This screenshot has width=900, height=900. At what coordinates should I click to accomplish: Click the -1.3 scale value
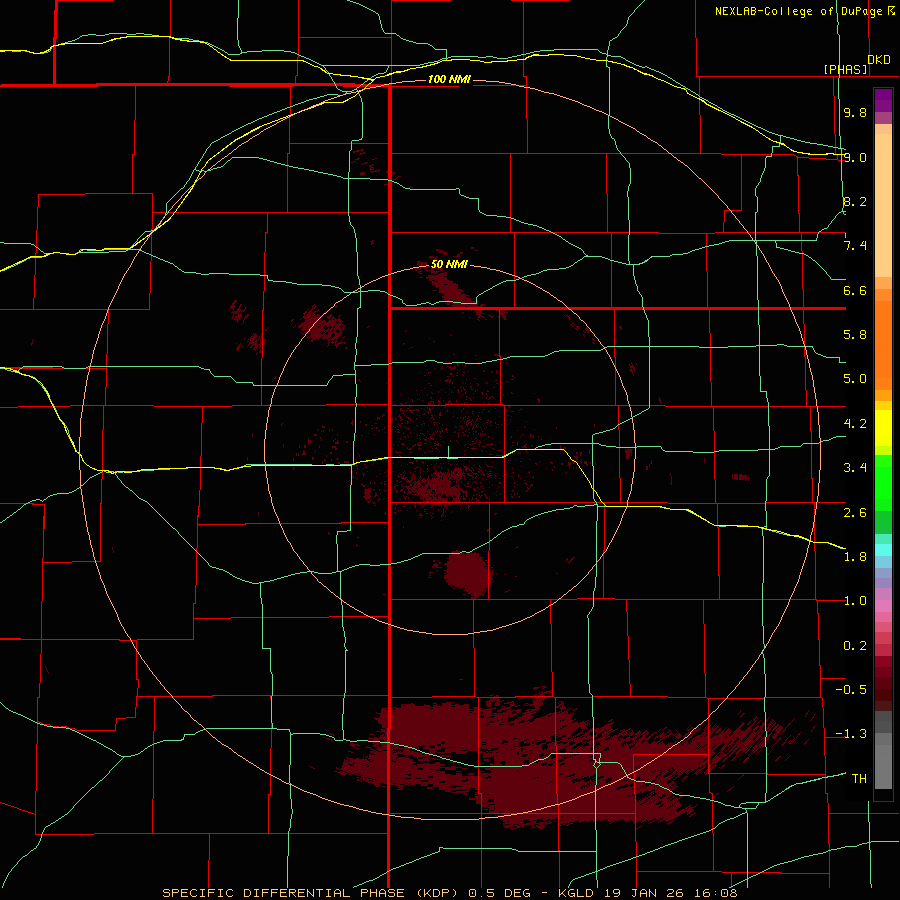coord(851,734)
